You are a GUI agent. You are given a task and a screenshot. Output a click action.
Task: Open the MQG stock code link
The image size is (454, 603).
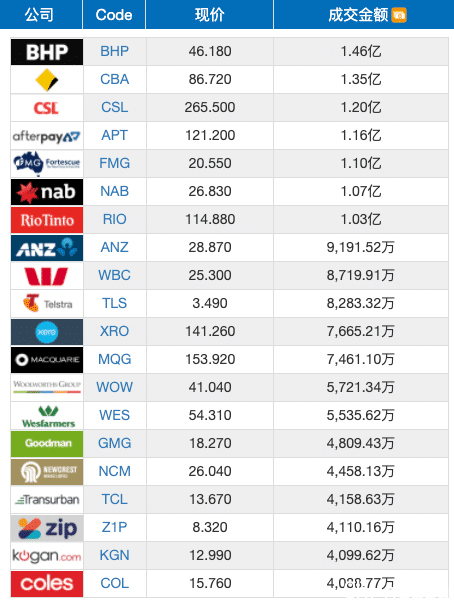[x=115, y=359]
